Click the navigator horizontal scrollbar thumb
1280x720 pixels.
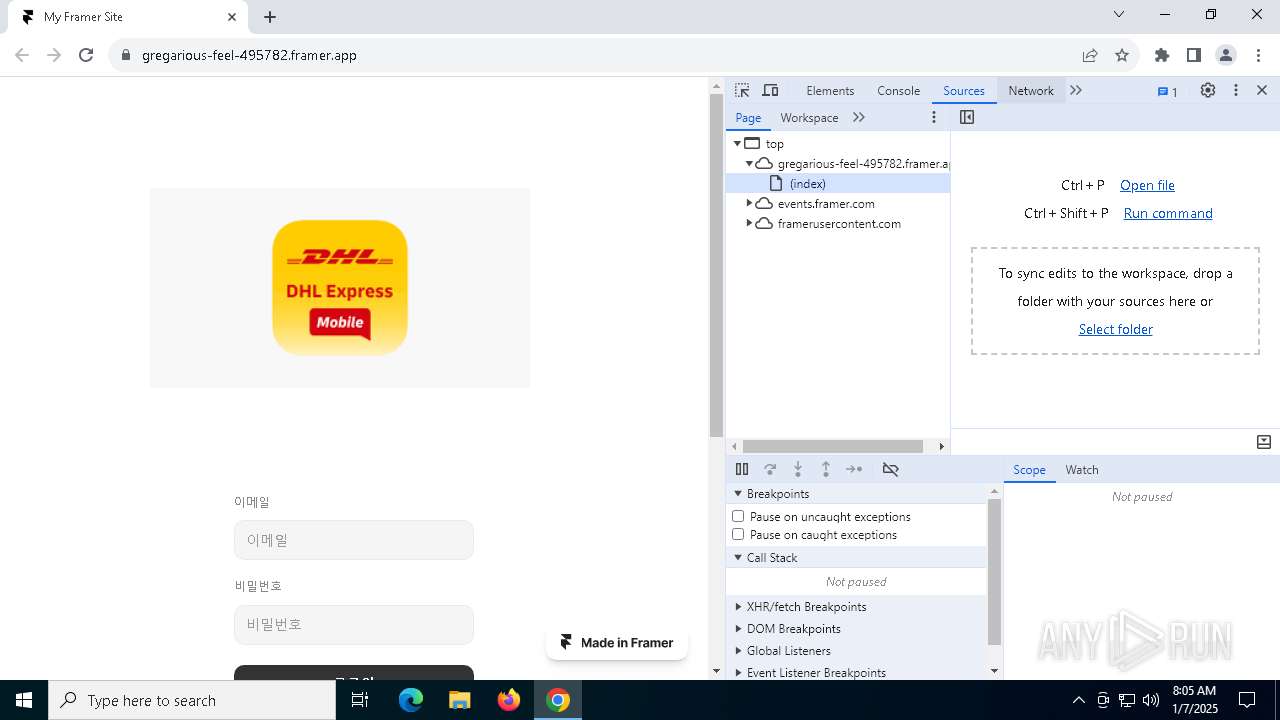tap(833, 446)
